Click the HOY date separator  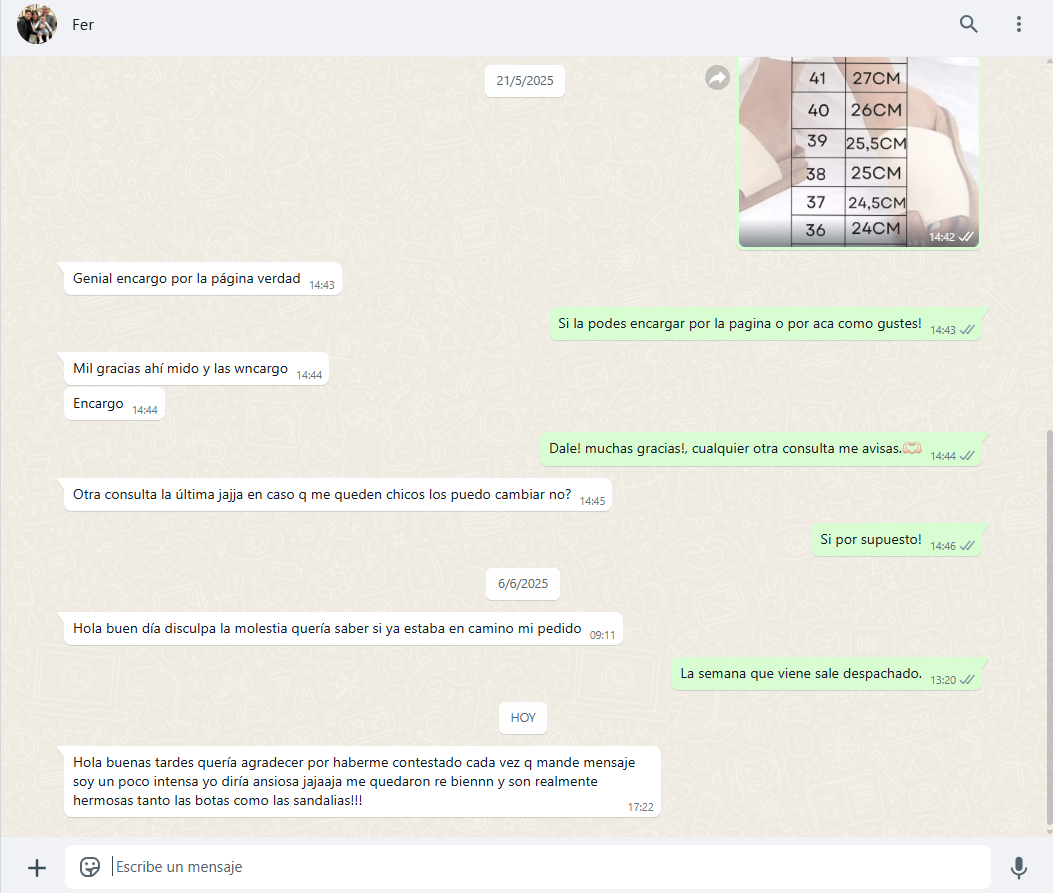tap(522, 718)
